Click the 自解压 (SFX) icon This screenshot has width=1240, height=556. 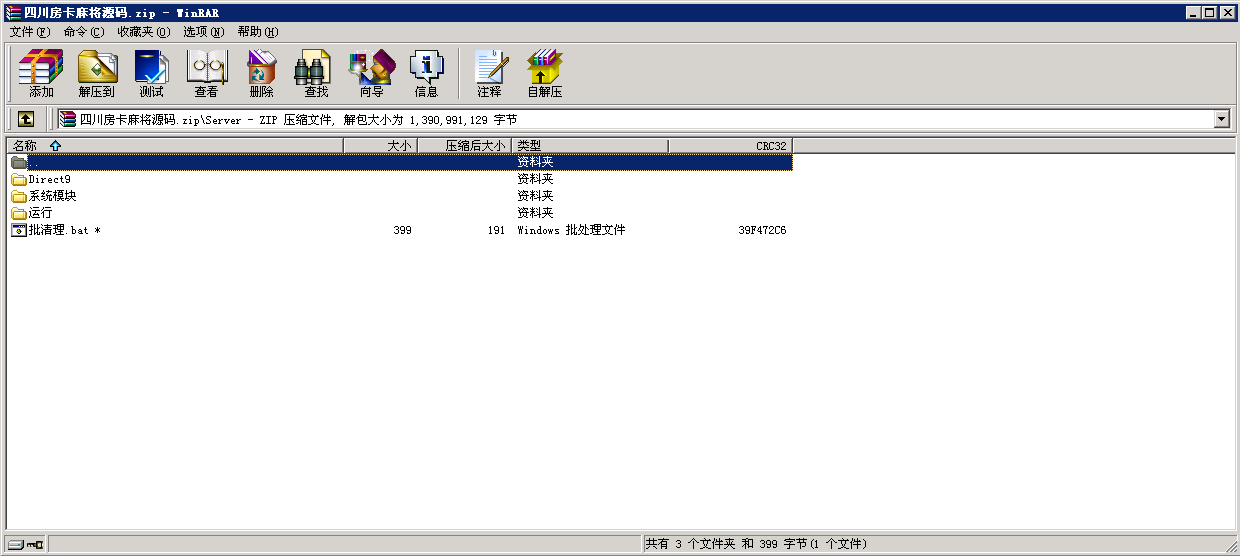click(x=545, y=73)
